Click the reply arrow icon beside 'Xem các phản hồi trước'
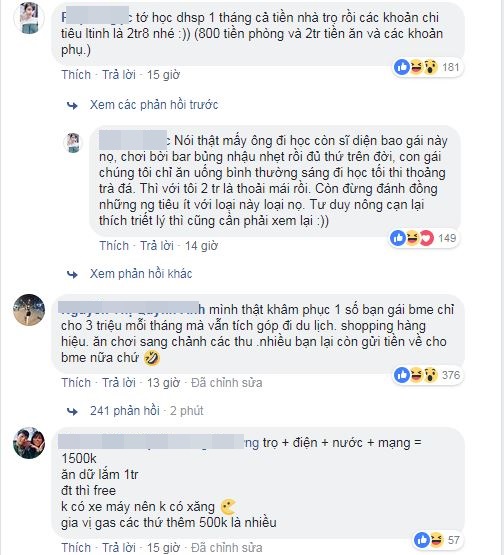 (72, 105)
